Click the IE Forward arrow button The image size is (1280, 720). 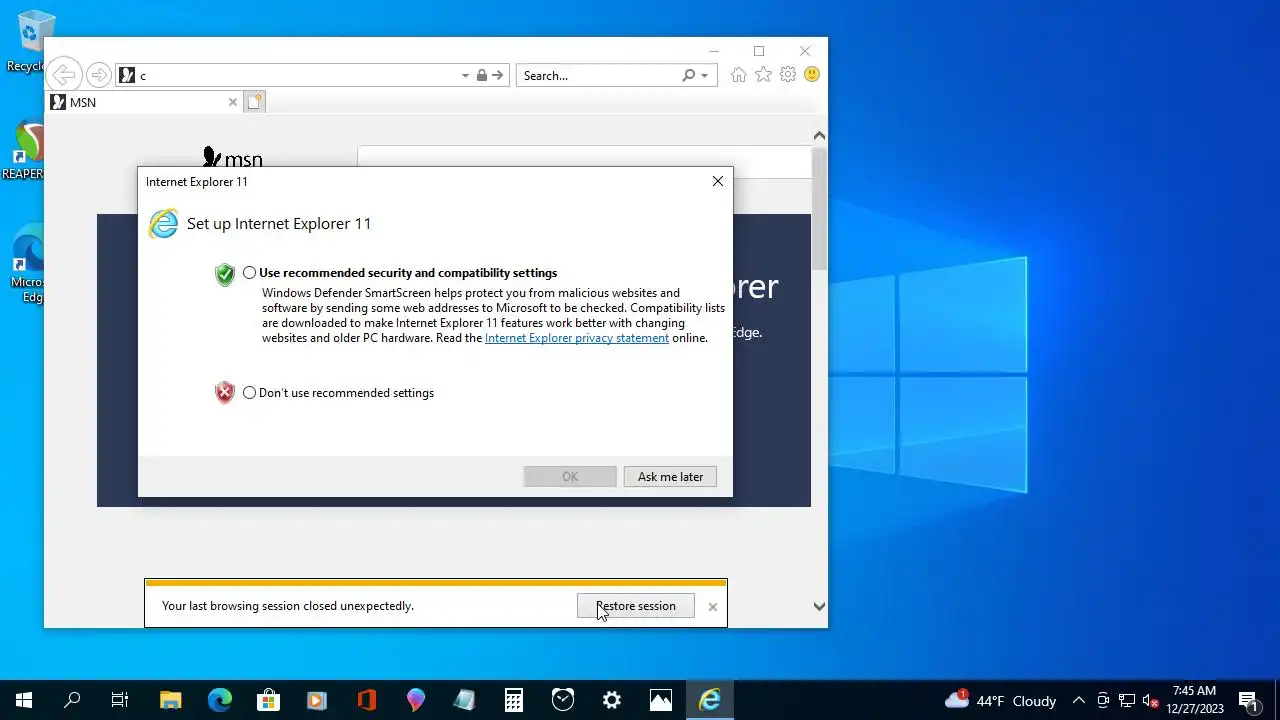(x=98, y=75)
